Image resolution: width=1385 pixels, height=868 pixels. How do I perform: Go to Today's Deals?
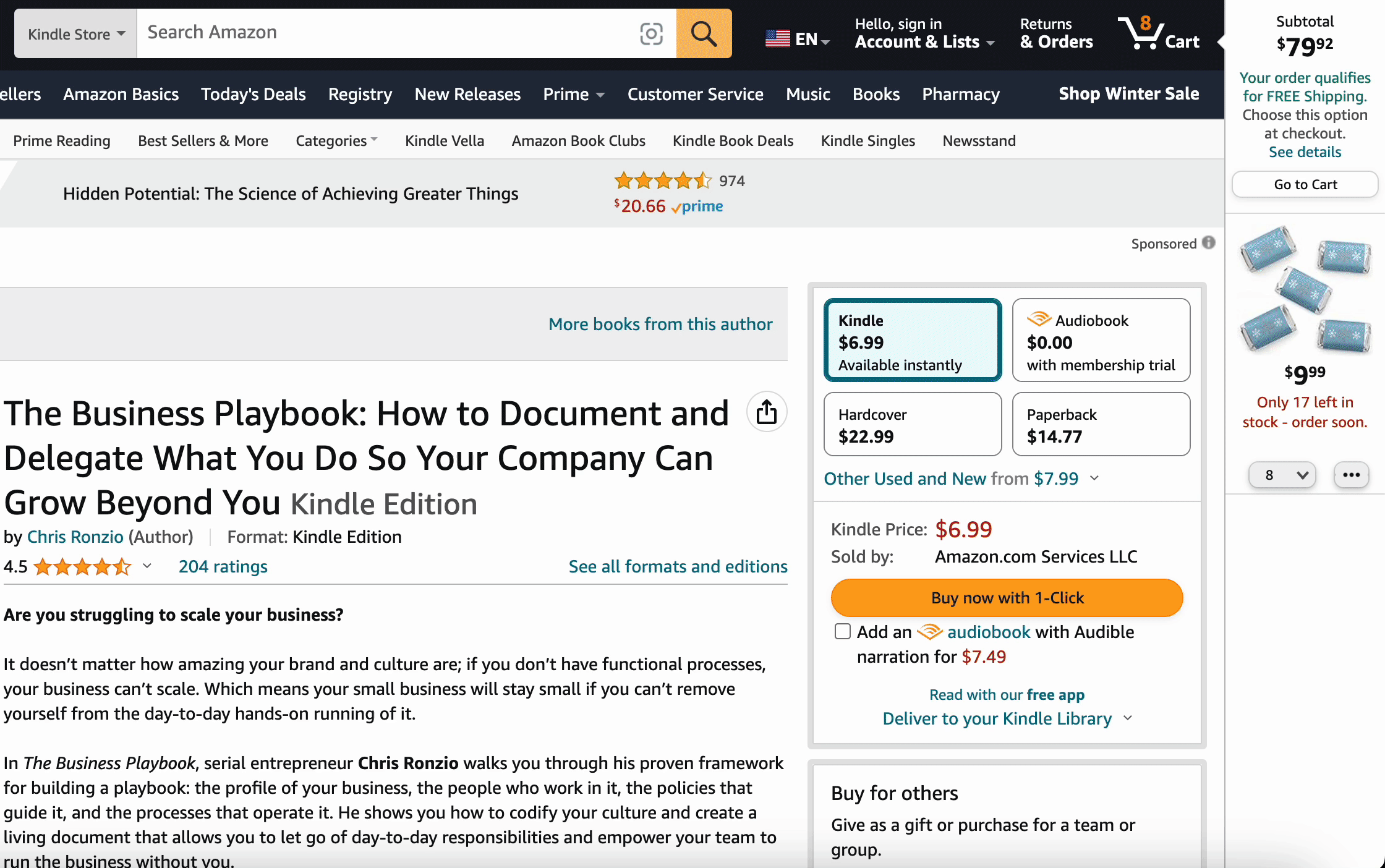click(x=254, y=94)
